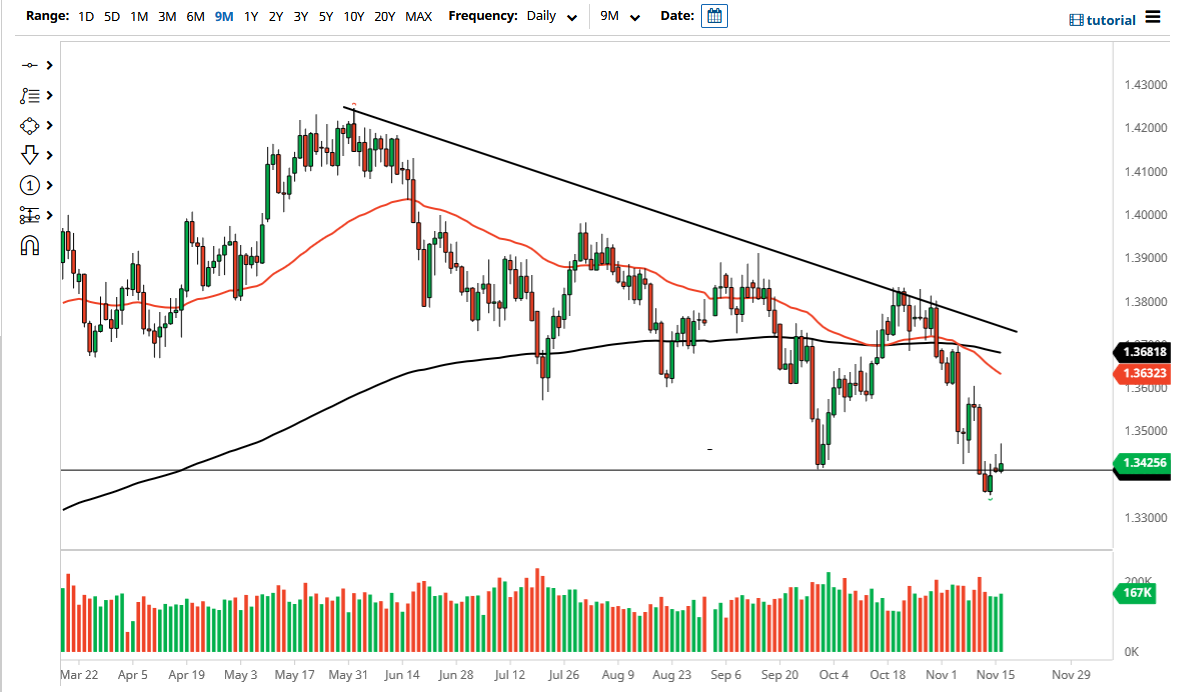The height and width of the screenshot is (692, 1186).
Task: Select the shapes drawing tool
Action: pos(30,125)
